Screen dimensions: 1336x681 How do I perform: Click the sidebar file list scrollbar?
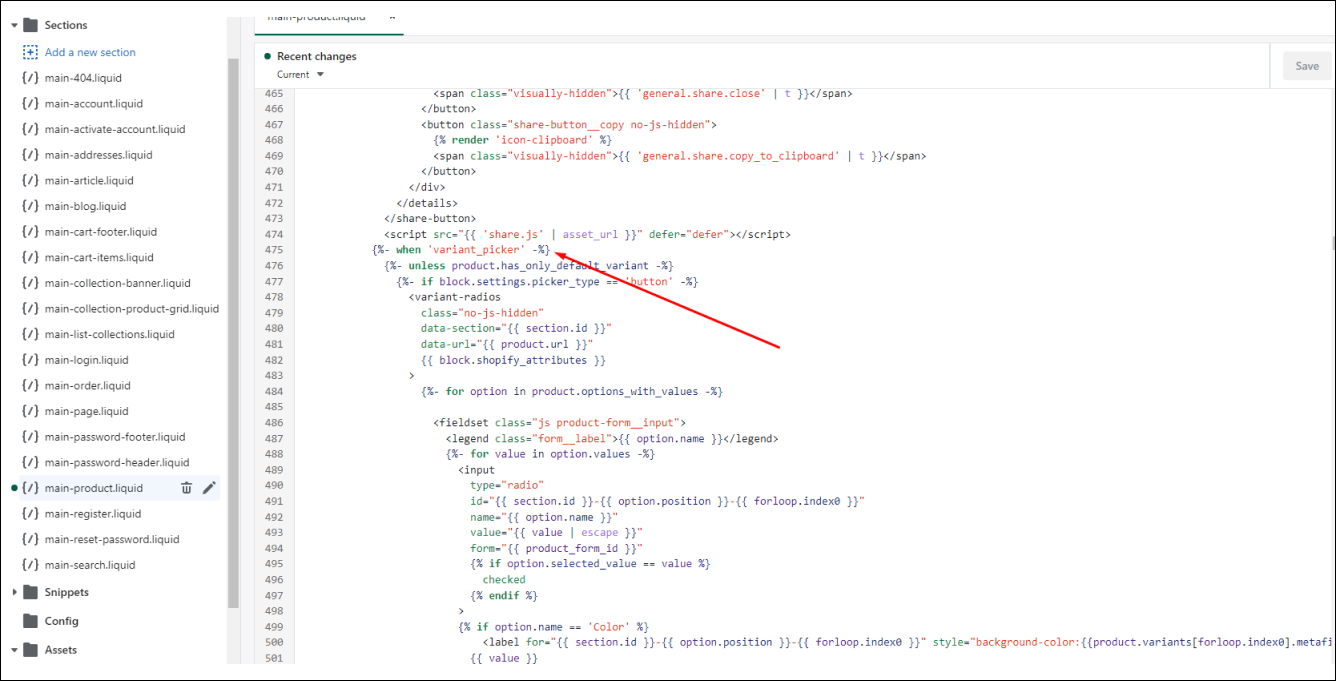tap(233, 332)
